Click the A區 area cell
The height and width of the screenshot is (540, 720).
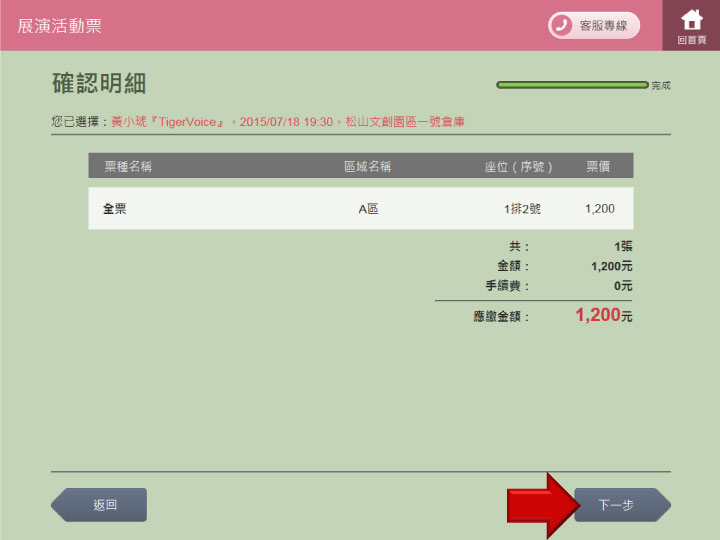(368, 209)
